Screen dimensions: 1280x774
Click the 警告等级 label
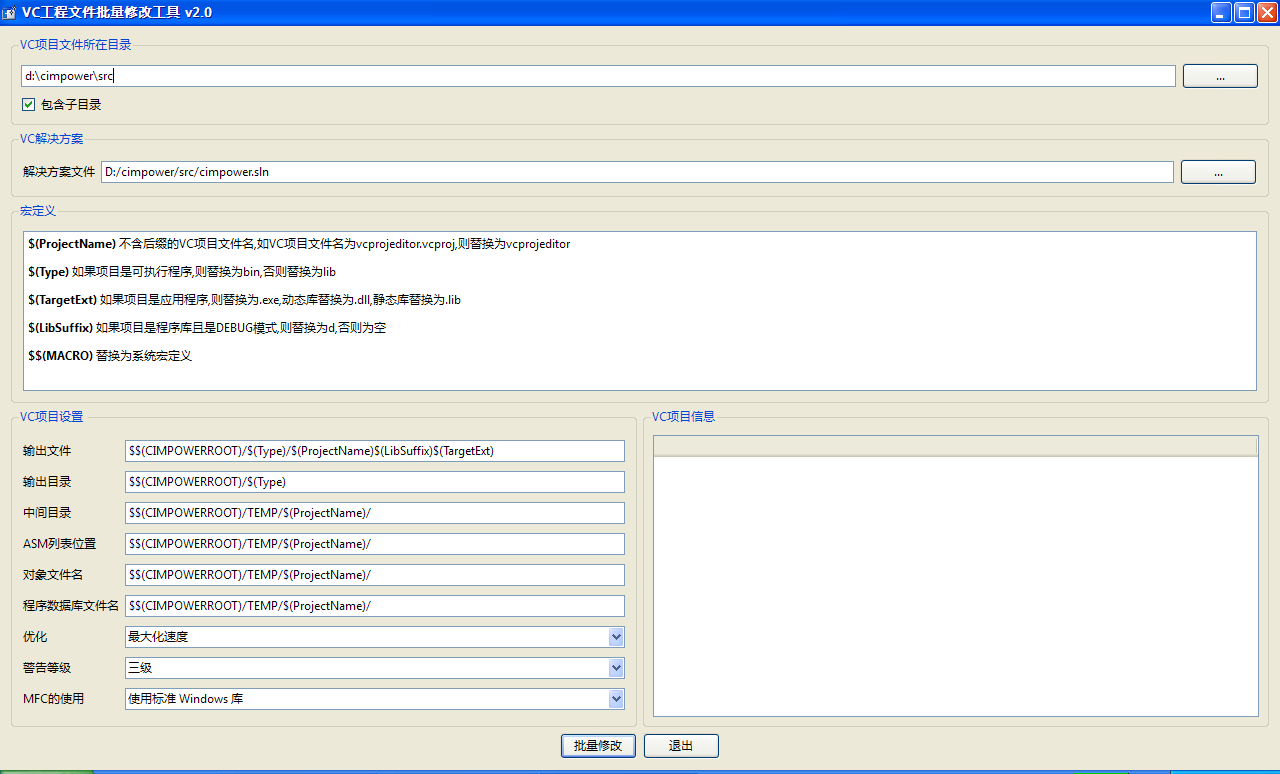[47, 668]
